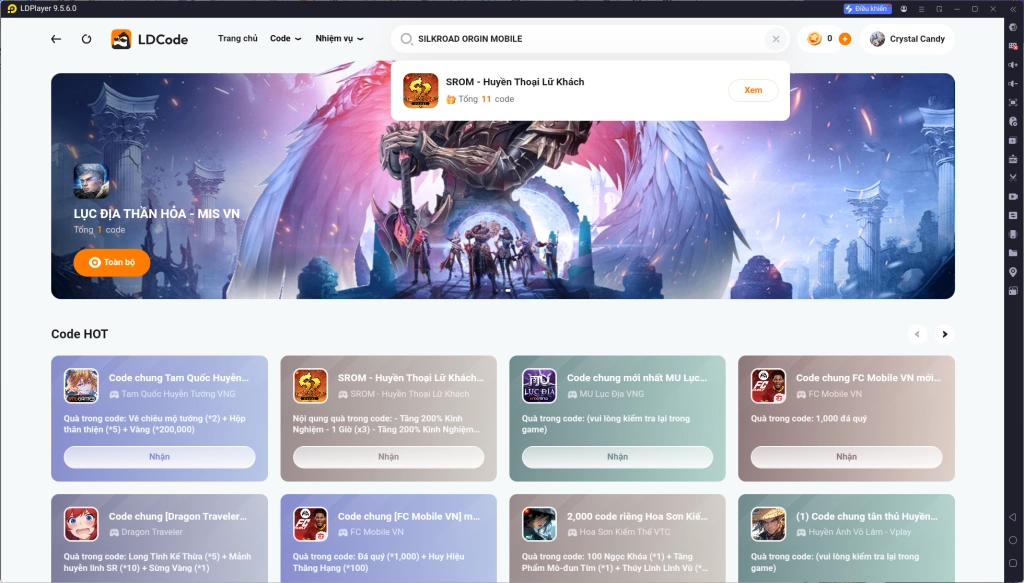Open the LDCode logo home link

point(150,39)
